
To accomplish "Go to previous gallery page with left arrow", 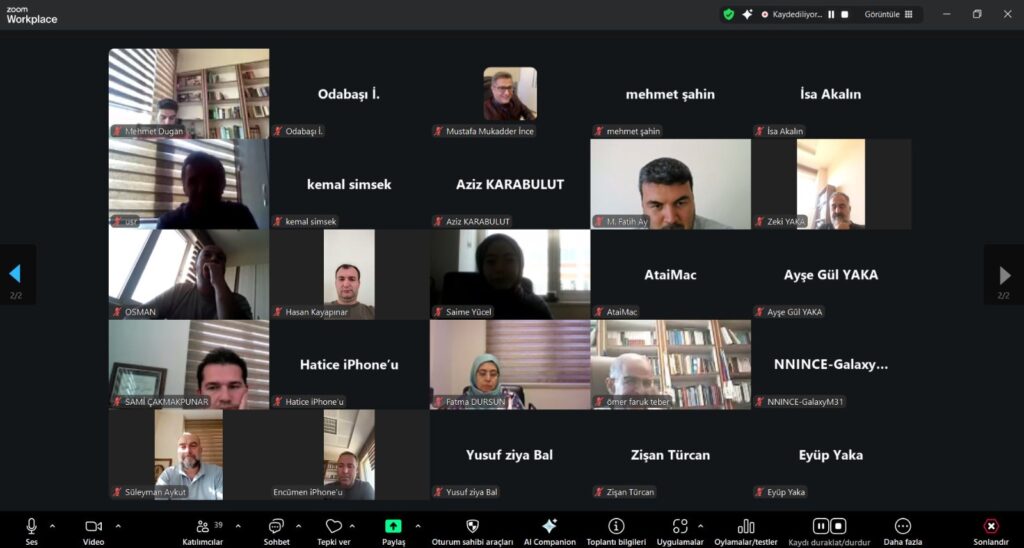I will [15, 274].
